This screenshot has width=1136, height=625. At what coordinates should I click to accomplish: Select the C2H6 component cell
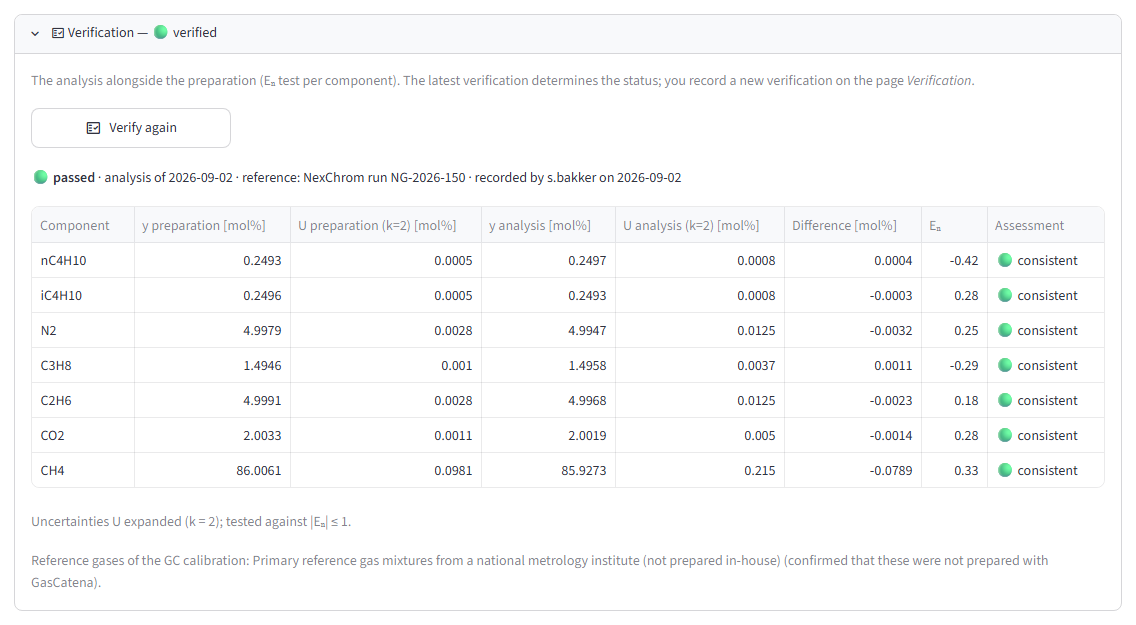tap(83, 400)
